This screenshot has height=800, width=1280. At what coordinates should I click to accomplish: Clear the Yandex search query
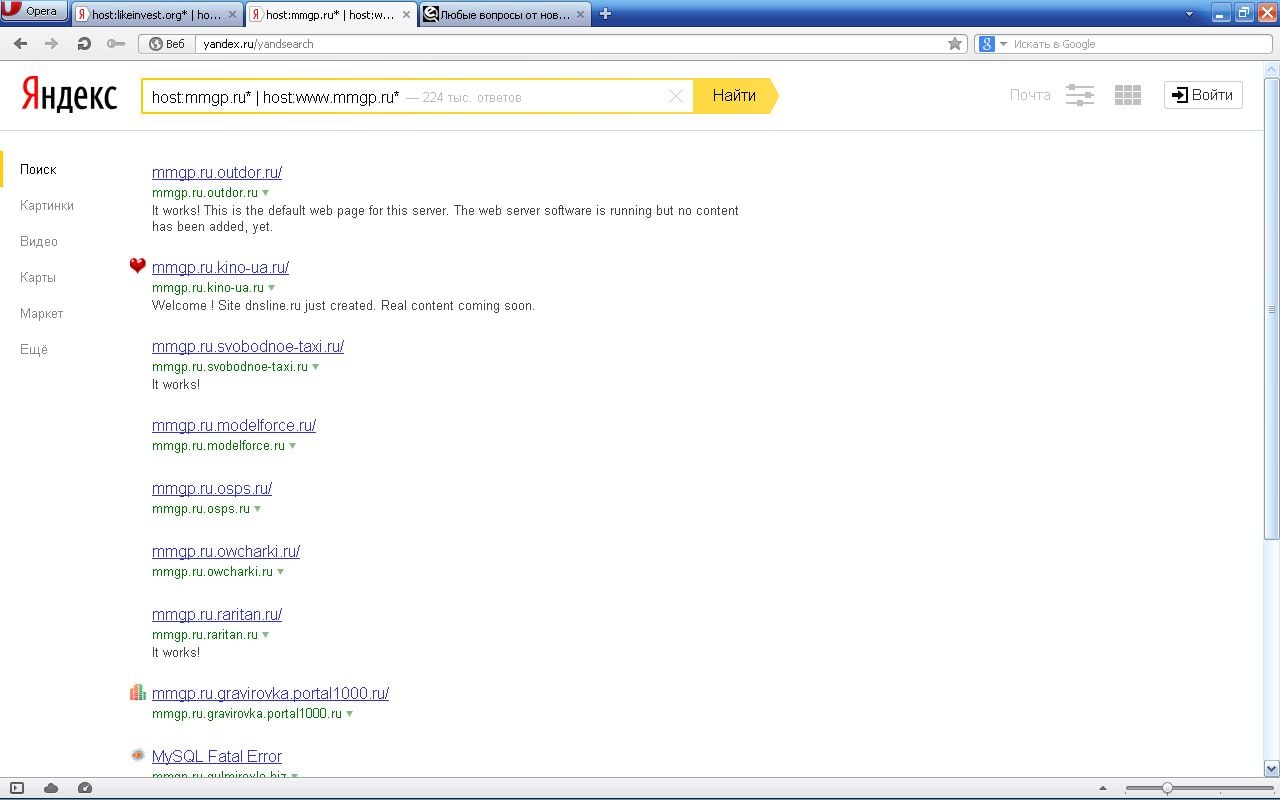pyautogui.click(x=676, y=96)
